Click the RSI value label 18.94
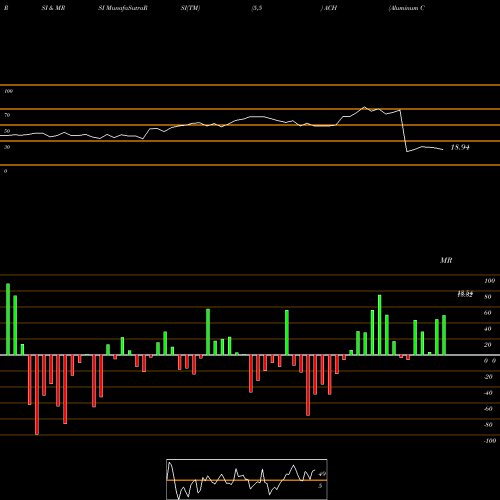This screenshot has width=500, height=500. [x=460, y=147]
